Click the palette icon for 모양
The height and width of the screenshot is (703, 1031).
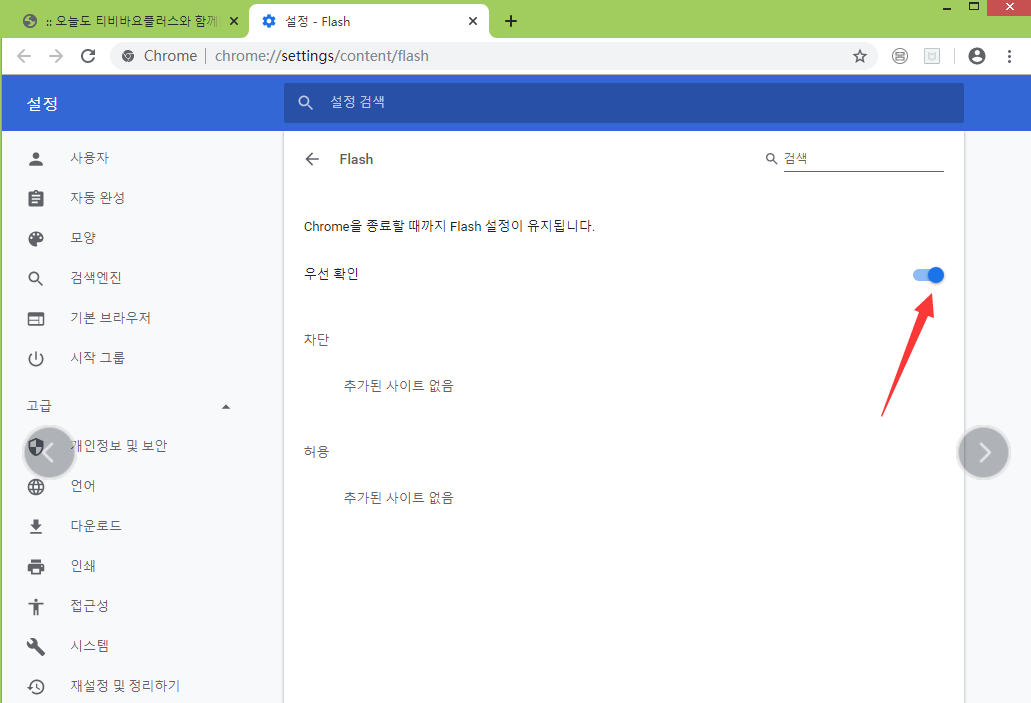tap(36, 239)
